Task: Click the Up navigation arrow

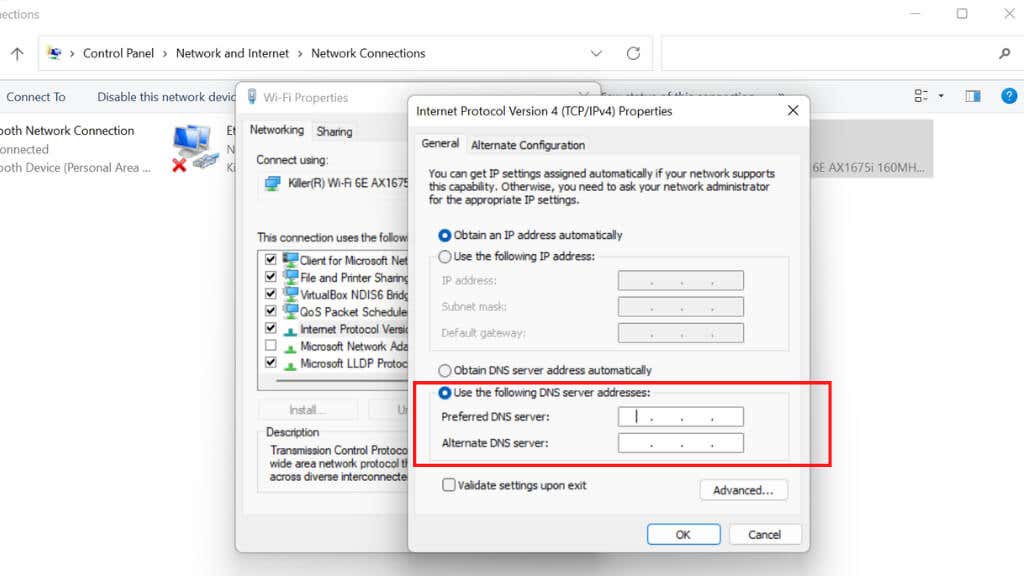Action: click(15, 53)
